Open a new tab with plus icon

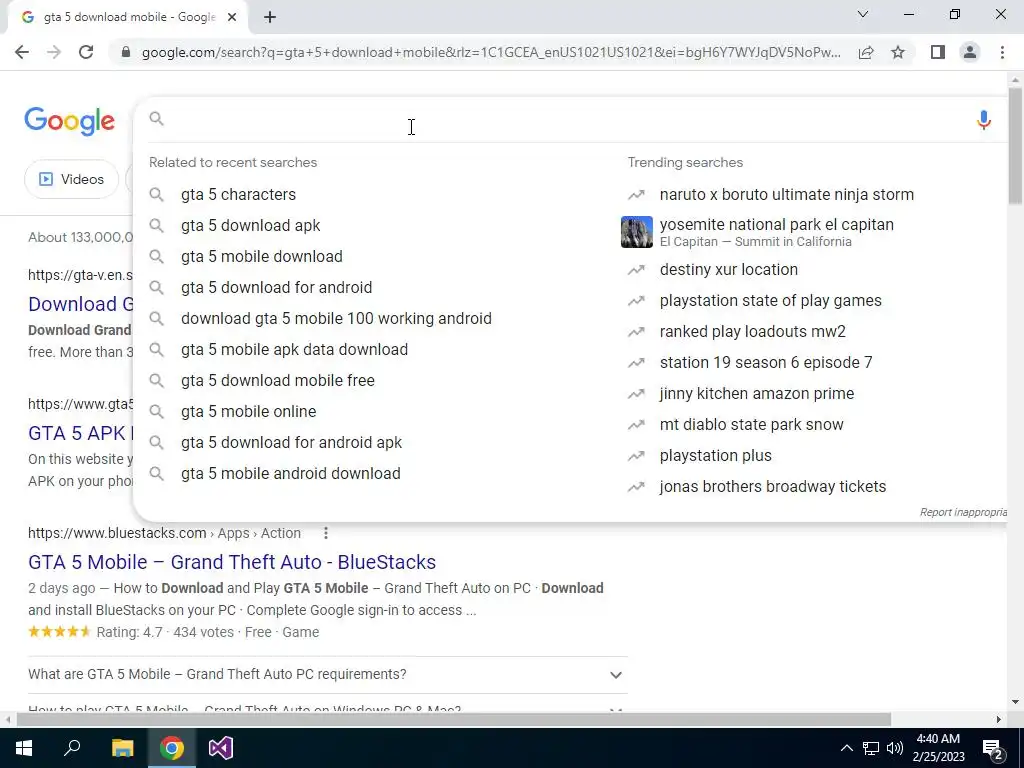(x=270, y=17)
